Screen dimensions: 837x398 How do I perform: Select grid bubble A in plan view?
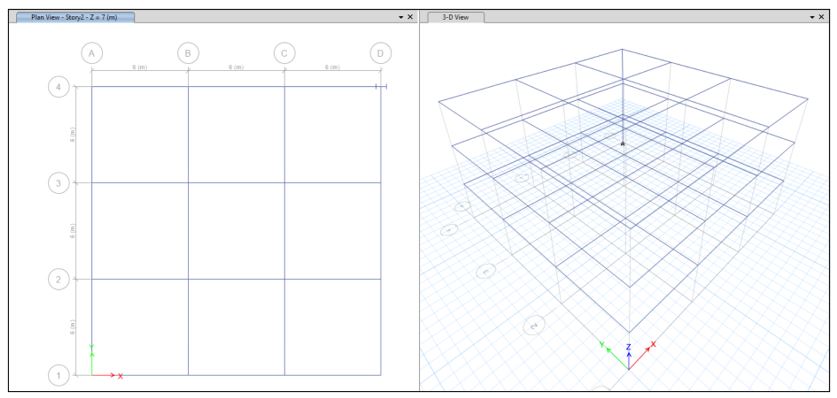coord(92,53)
